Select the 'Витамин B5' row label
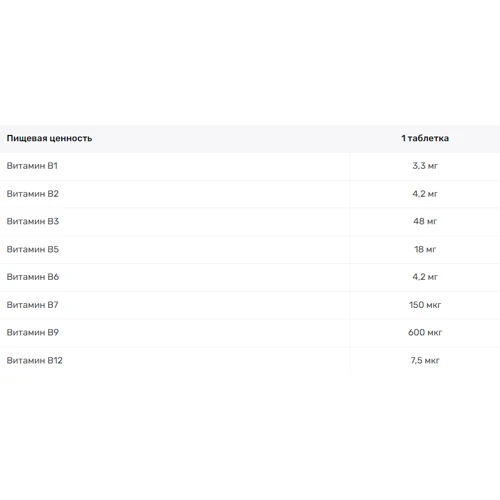Viewport: 500px width, 500px height. (33, 249)
